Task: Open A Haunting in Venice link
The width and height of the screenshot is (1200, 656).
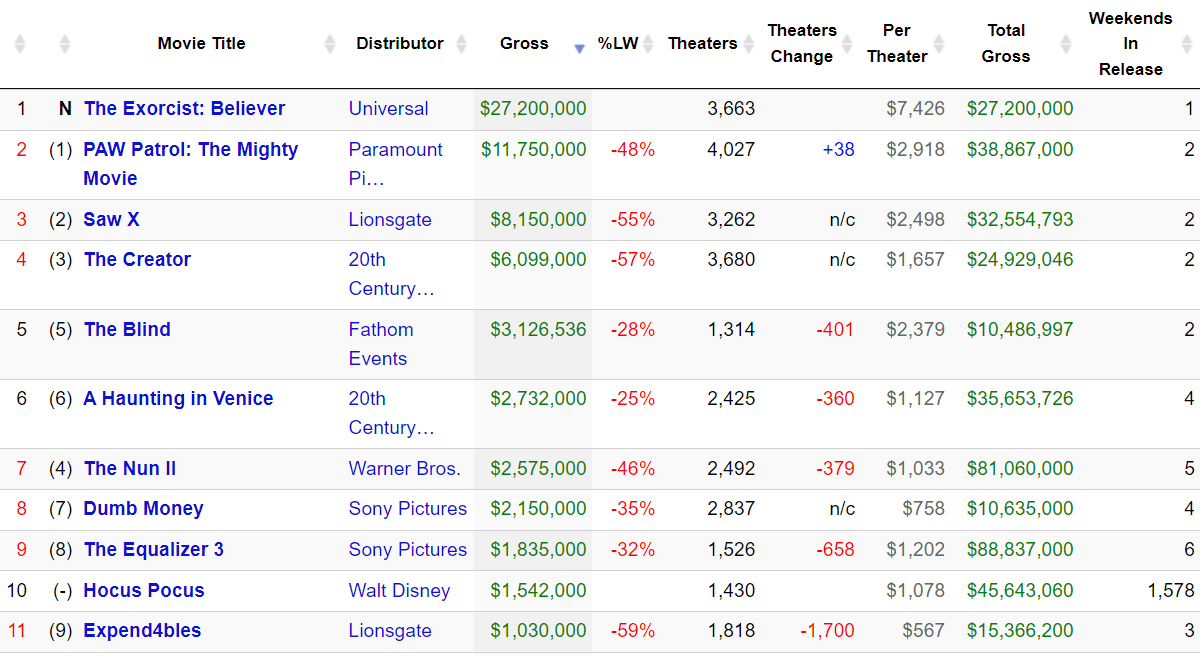Action: coord(179,399)
